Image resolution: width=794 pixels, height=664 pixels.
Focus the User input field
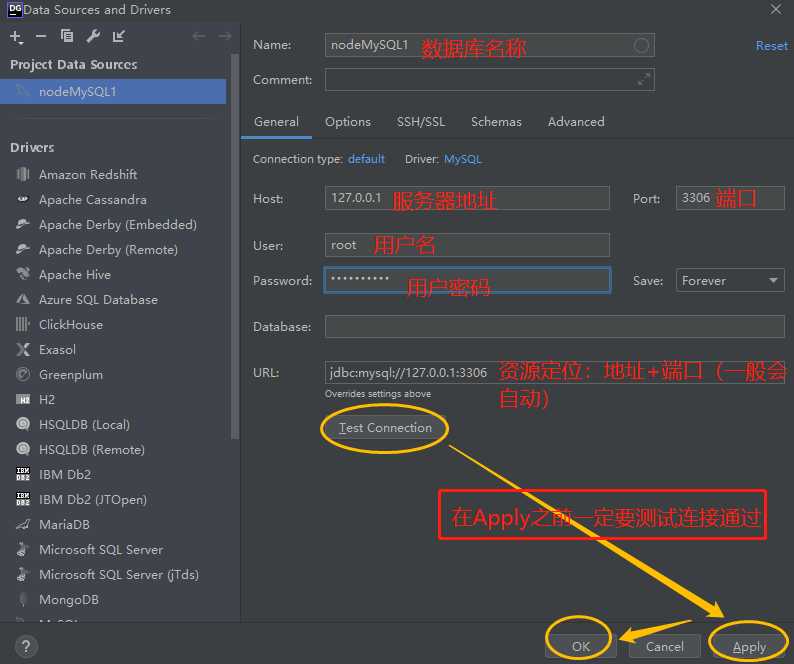point(467,245)
